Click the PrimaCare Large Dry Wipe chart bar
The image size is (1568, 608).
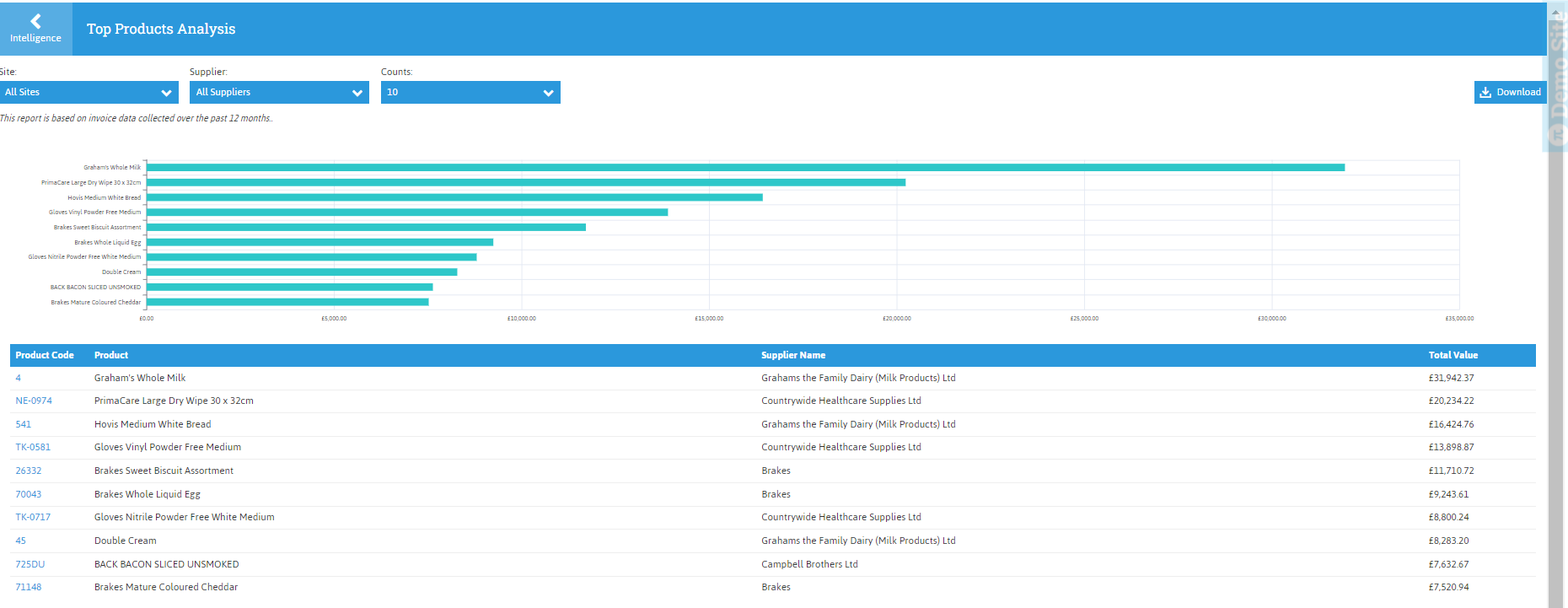[x=526, y=182]
